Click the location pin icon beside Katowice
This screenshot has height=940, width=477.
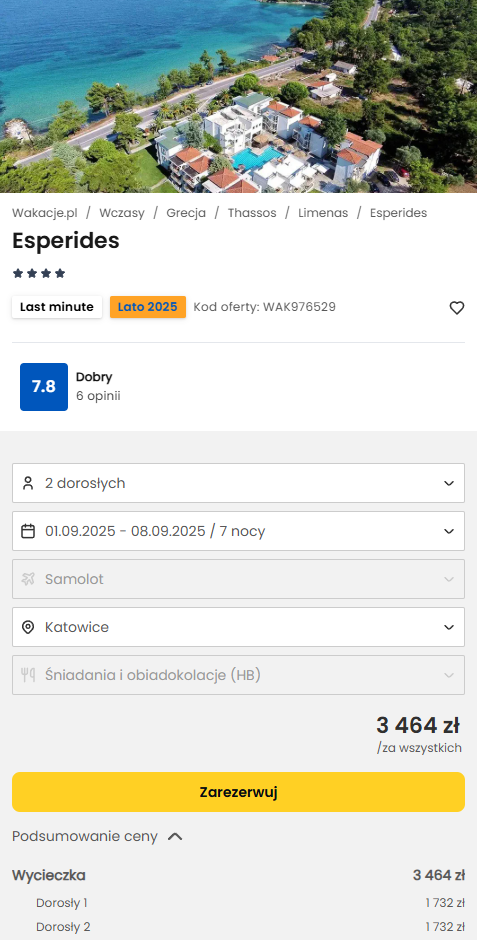[28, 627]
